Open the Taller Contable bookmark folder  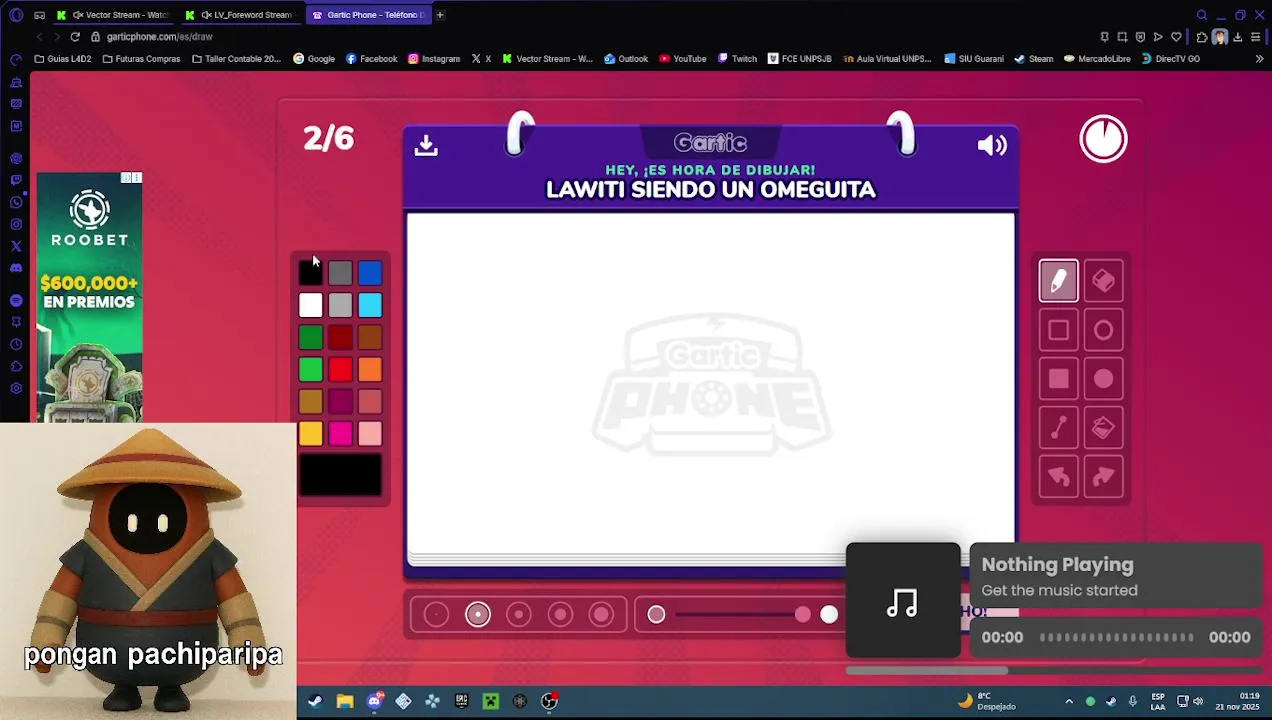click(236, 59)
